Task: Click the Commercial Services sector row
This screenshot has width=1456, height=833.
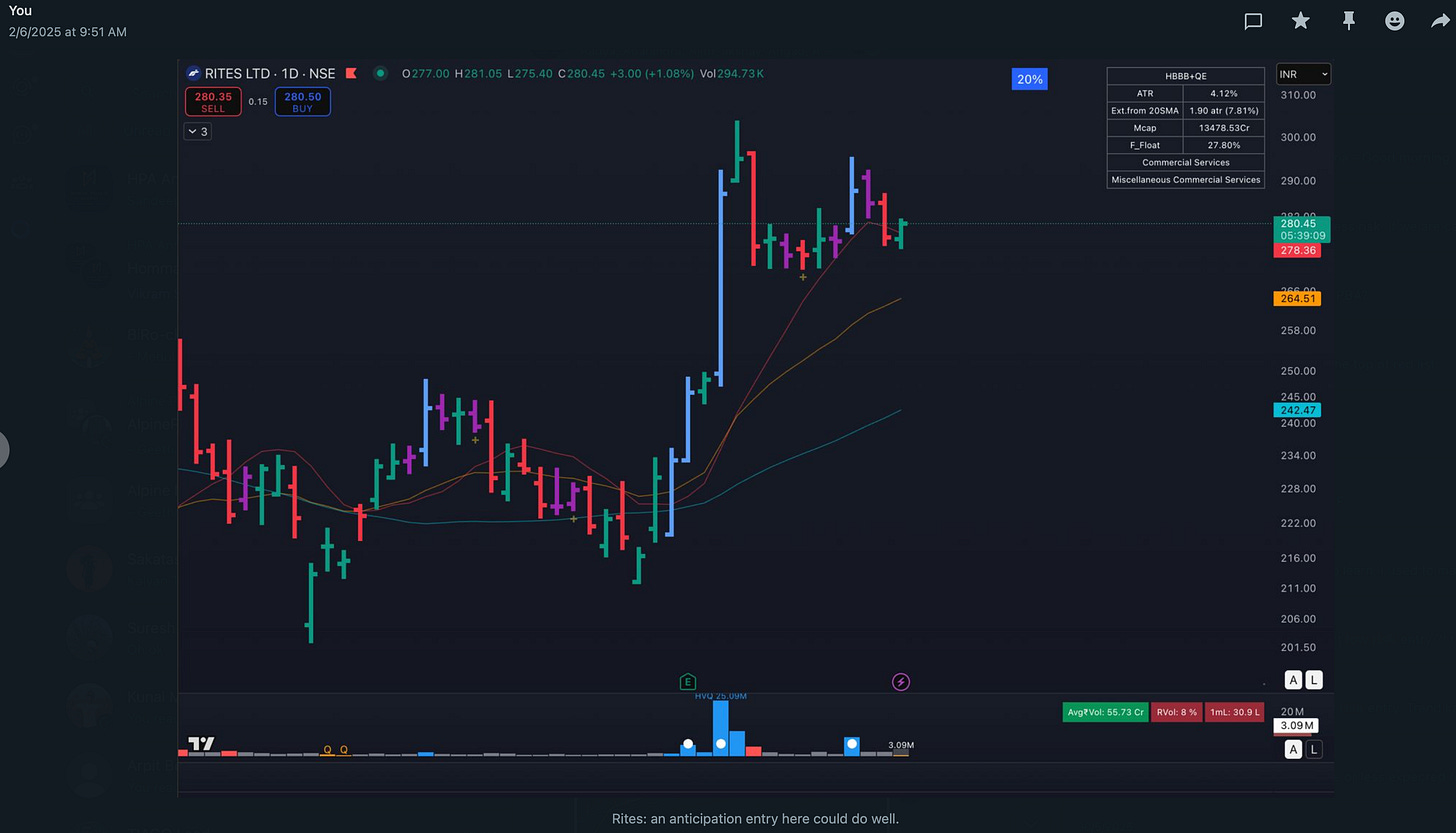Action: pos(1185,162)
